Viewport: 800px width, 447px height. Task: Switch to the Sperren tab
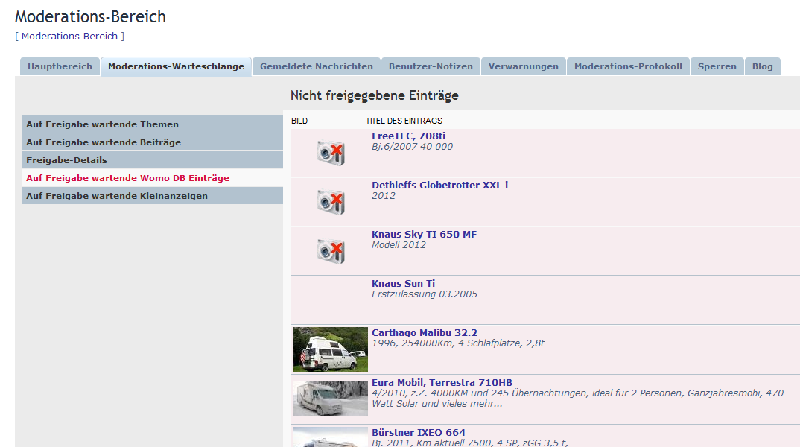tap(717, 66)
